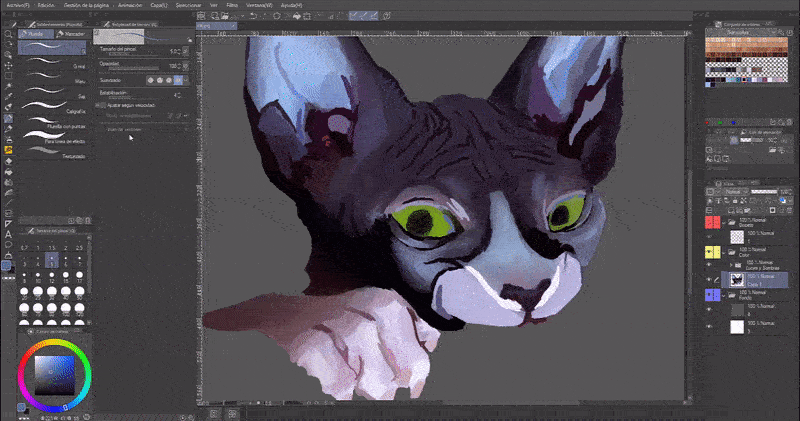Toggle third snap-to-grid button in command bar

pyautogui.click(x=375, y=16)
